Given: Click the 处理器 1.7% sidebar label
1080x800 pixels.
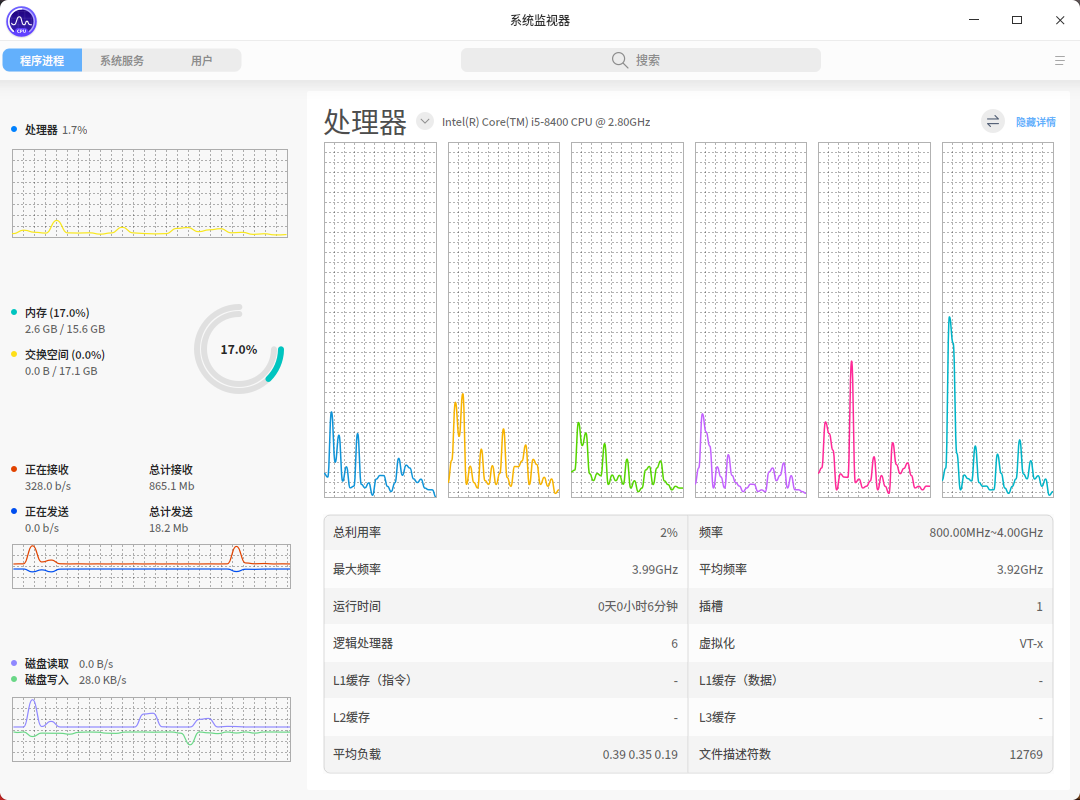Looking at the screenshot, I should 56,130.
